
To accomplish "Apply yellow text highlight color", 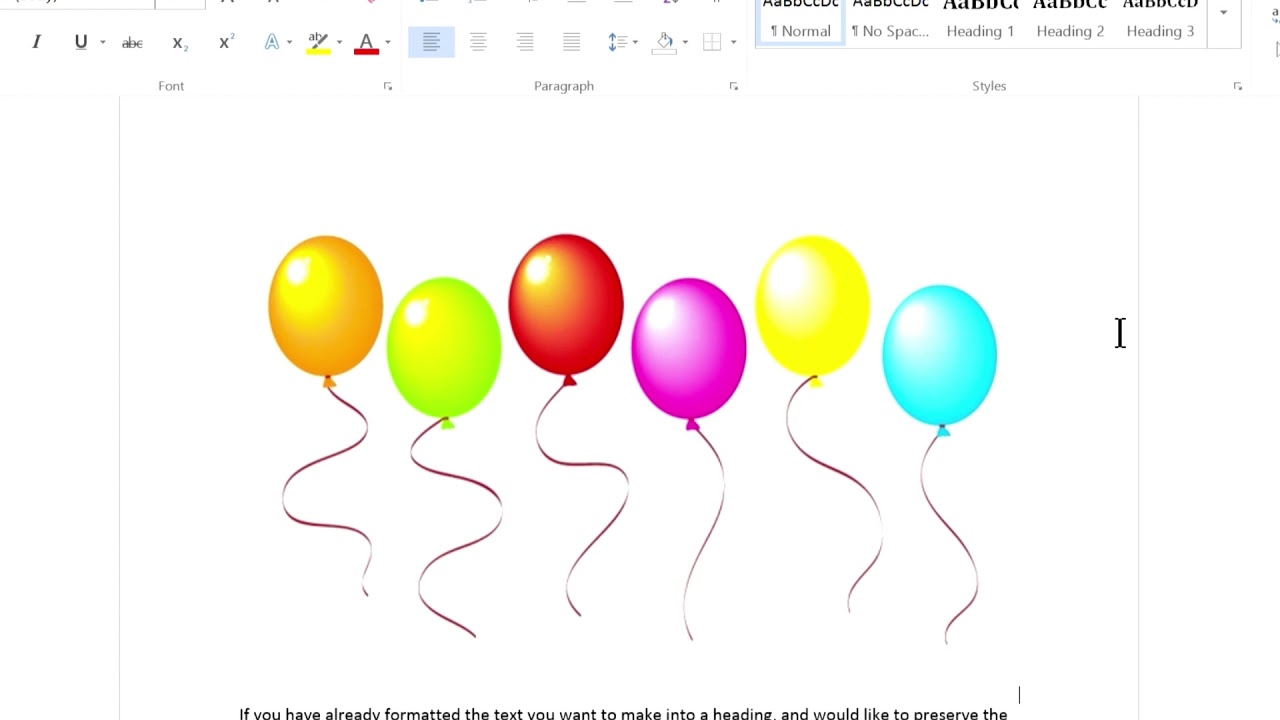I will pyautogui.click(x=318, y=42).
